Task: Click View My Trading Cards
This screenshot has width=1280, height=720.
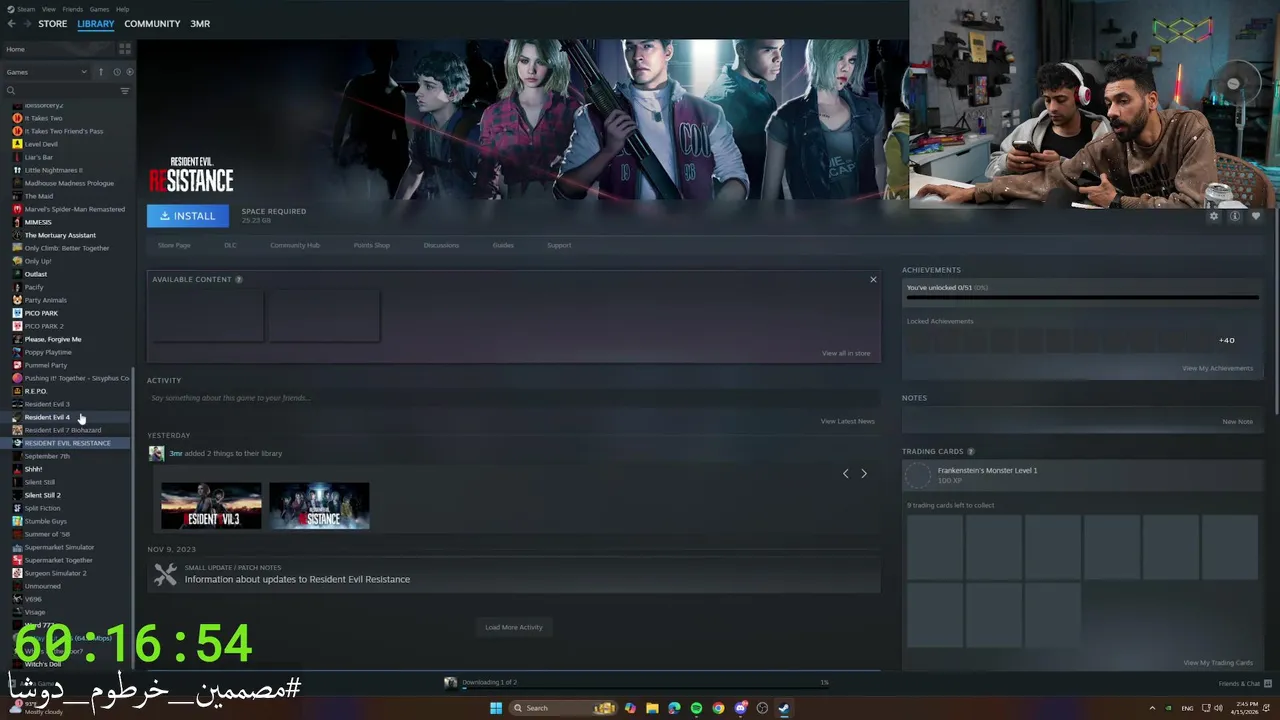Action: click(1218, 662)
